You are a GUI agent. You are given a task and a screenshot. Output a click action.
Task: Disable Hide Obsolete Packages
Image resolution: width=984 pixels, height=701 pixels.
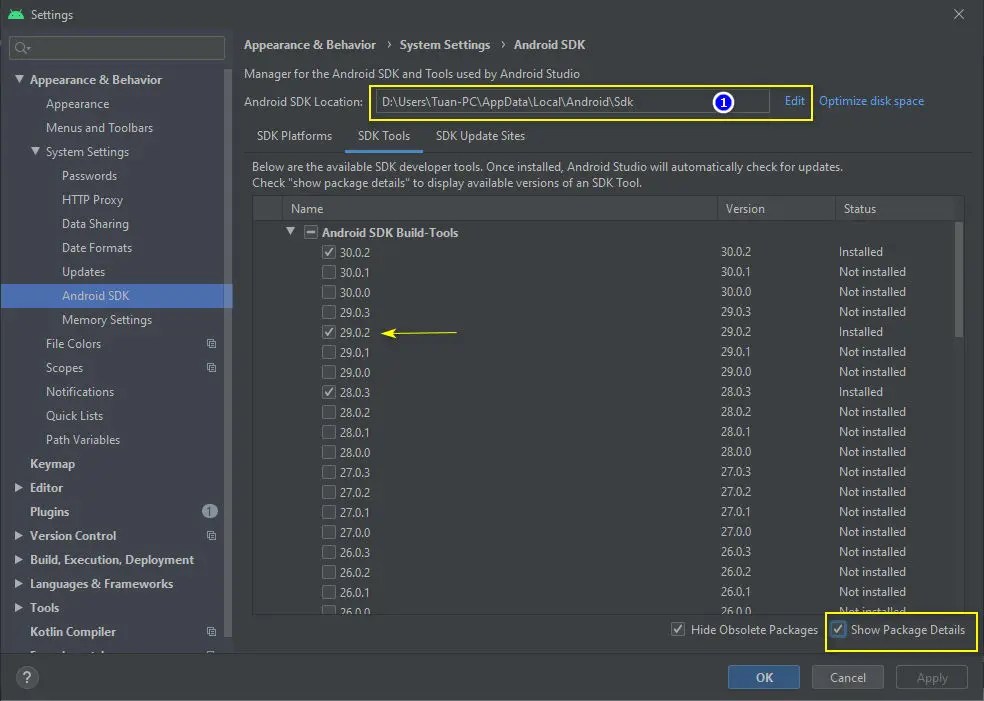tap(678, 630)
